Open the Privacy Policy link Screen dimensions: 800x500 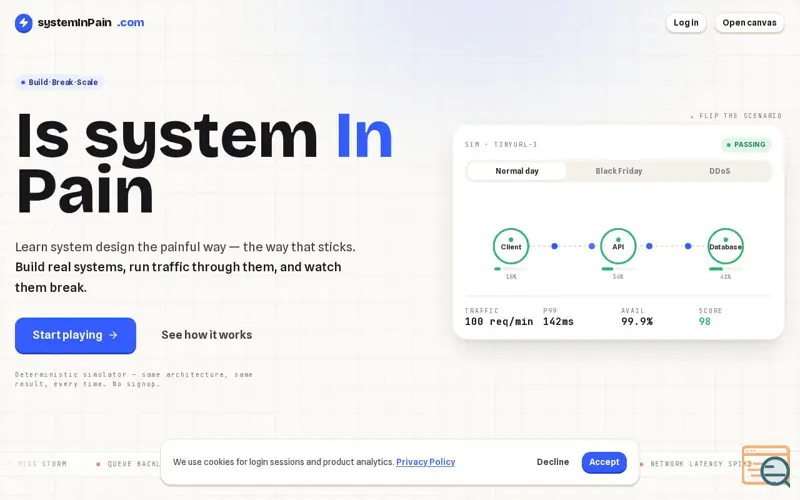(x=426, y=462)
